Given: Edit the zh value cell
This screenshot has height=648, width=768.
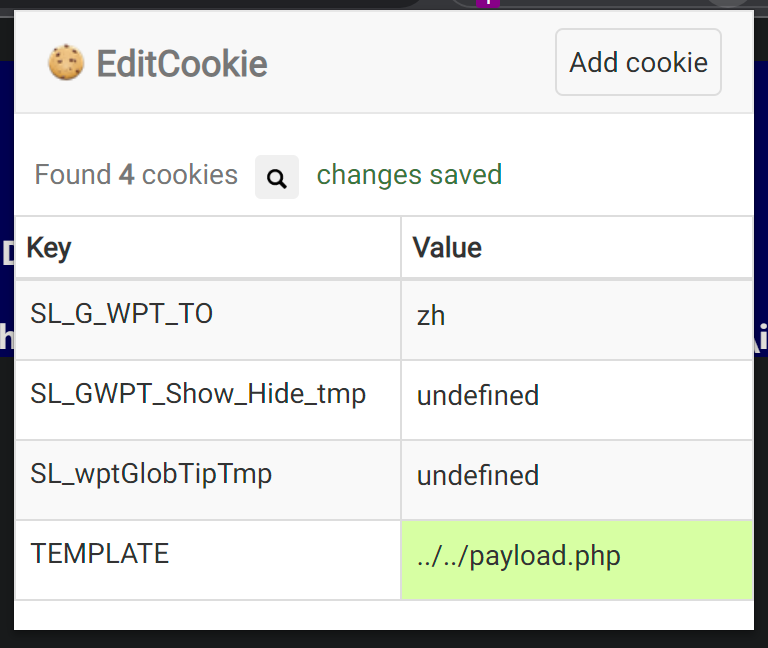Looking at the screenshot, I should 577,320.
